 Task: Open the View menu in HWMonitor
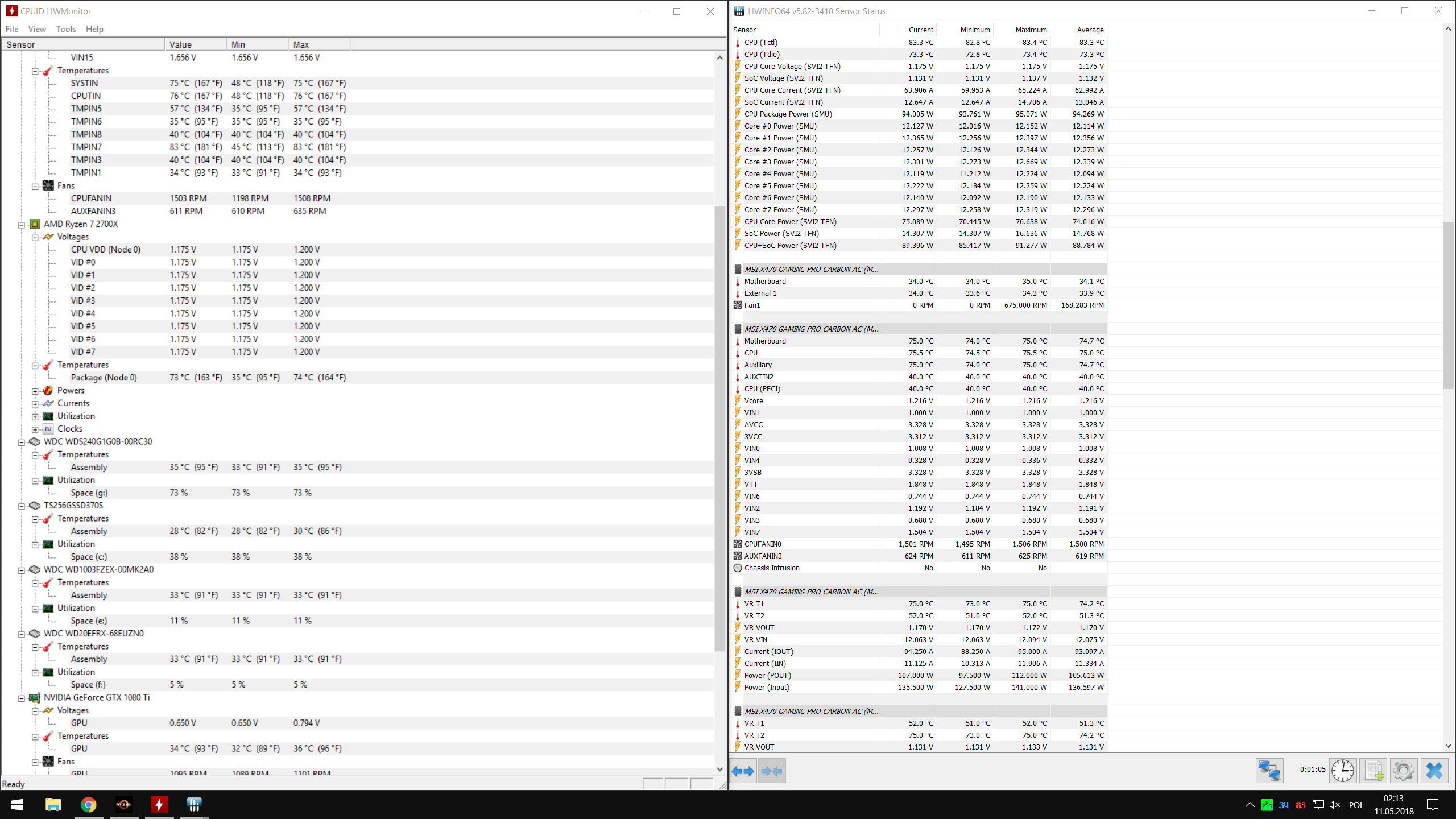37,29
